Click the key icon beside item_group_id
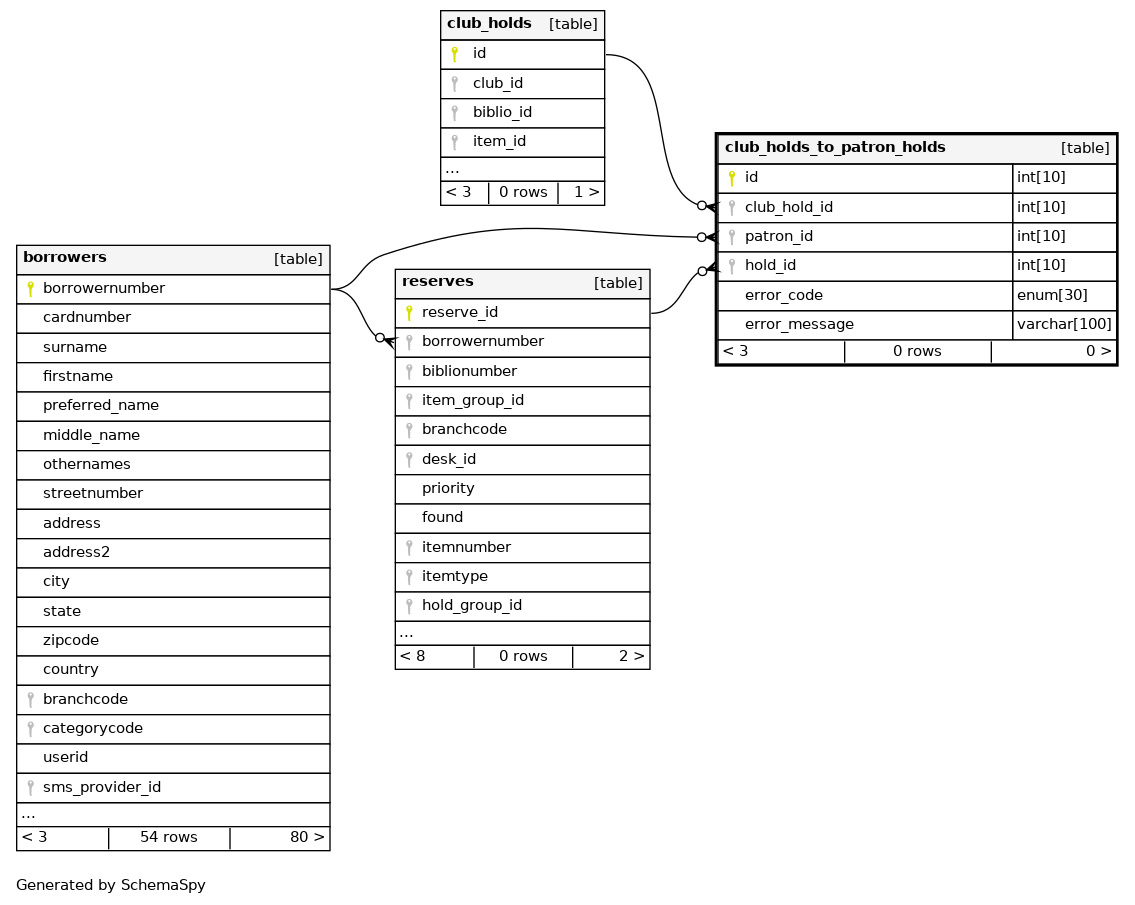Image resolution: width=1135 pixels, height=905 pixels. click(409, 401)
